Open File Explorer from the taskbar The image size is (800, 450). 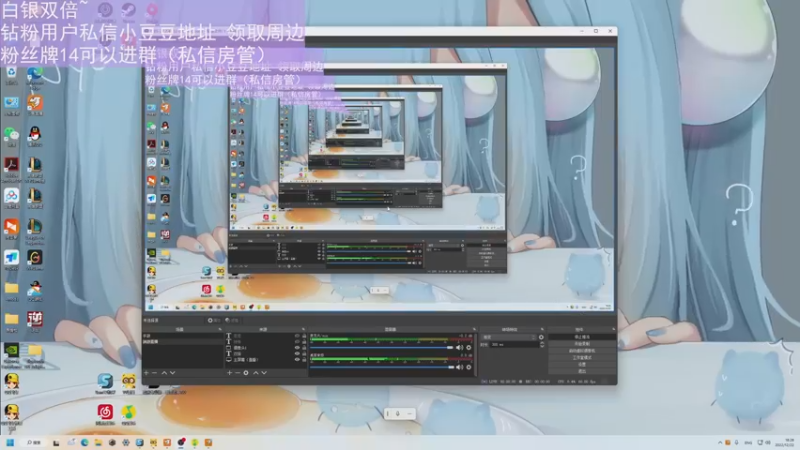pos(98,442)
